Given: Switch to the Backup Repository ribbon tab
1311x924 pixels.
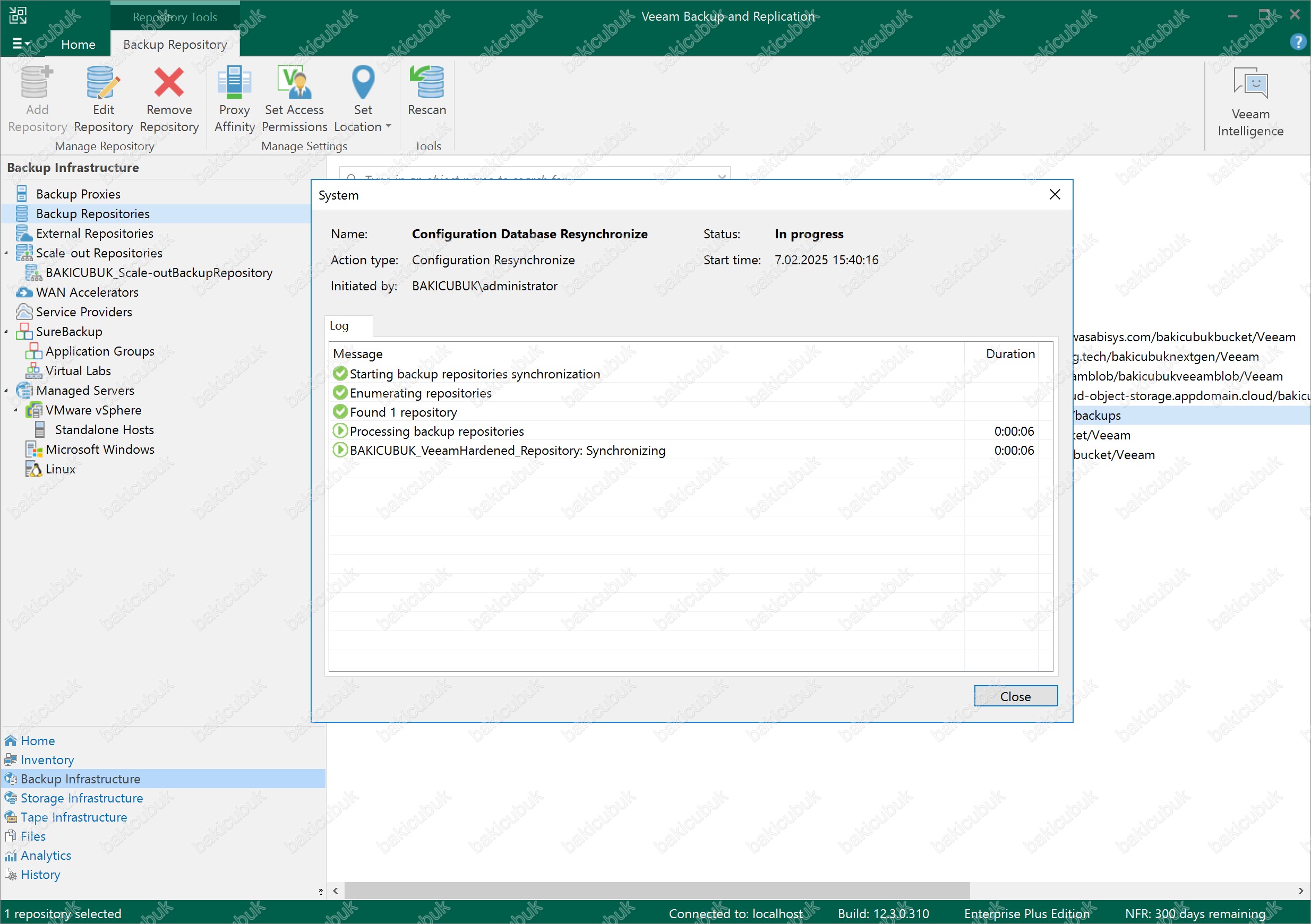Looking at the screenshot, I should tap(175, 44).
